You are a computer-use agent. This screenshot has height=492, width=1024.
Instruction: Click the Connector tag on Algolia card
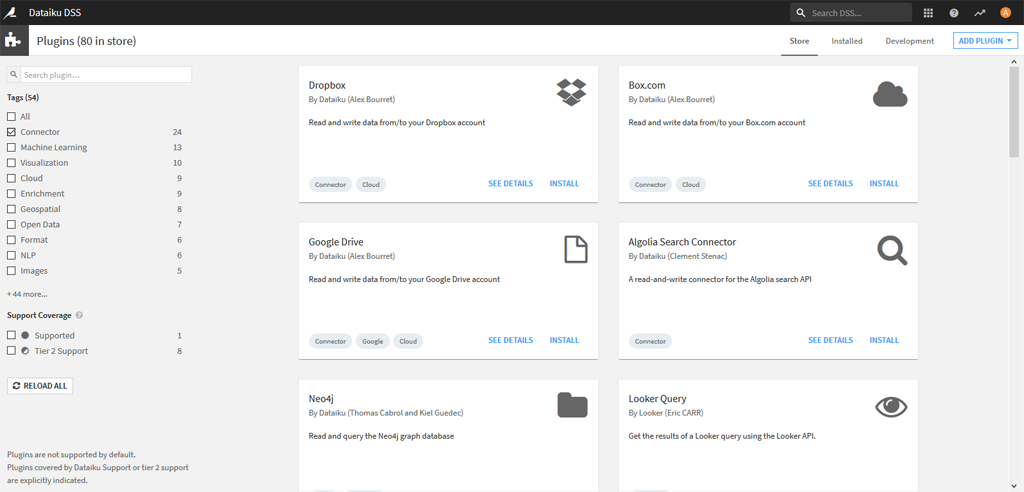(650, 341)
